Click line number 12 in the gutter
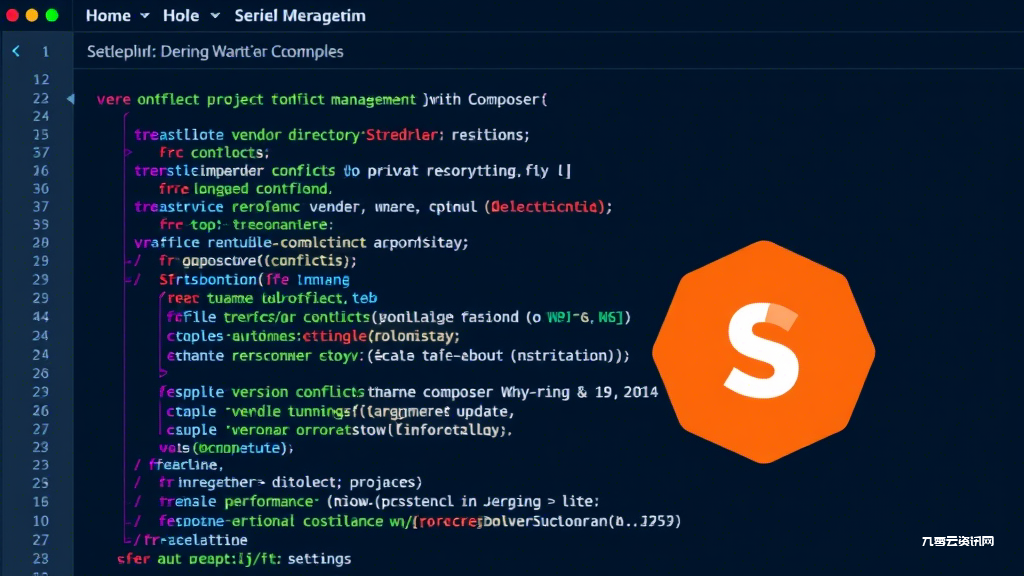This screenshot has width=1024, height=576. pos(41,80)
